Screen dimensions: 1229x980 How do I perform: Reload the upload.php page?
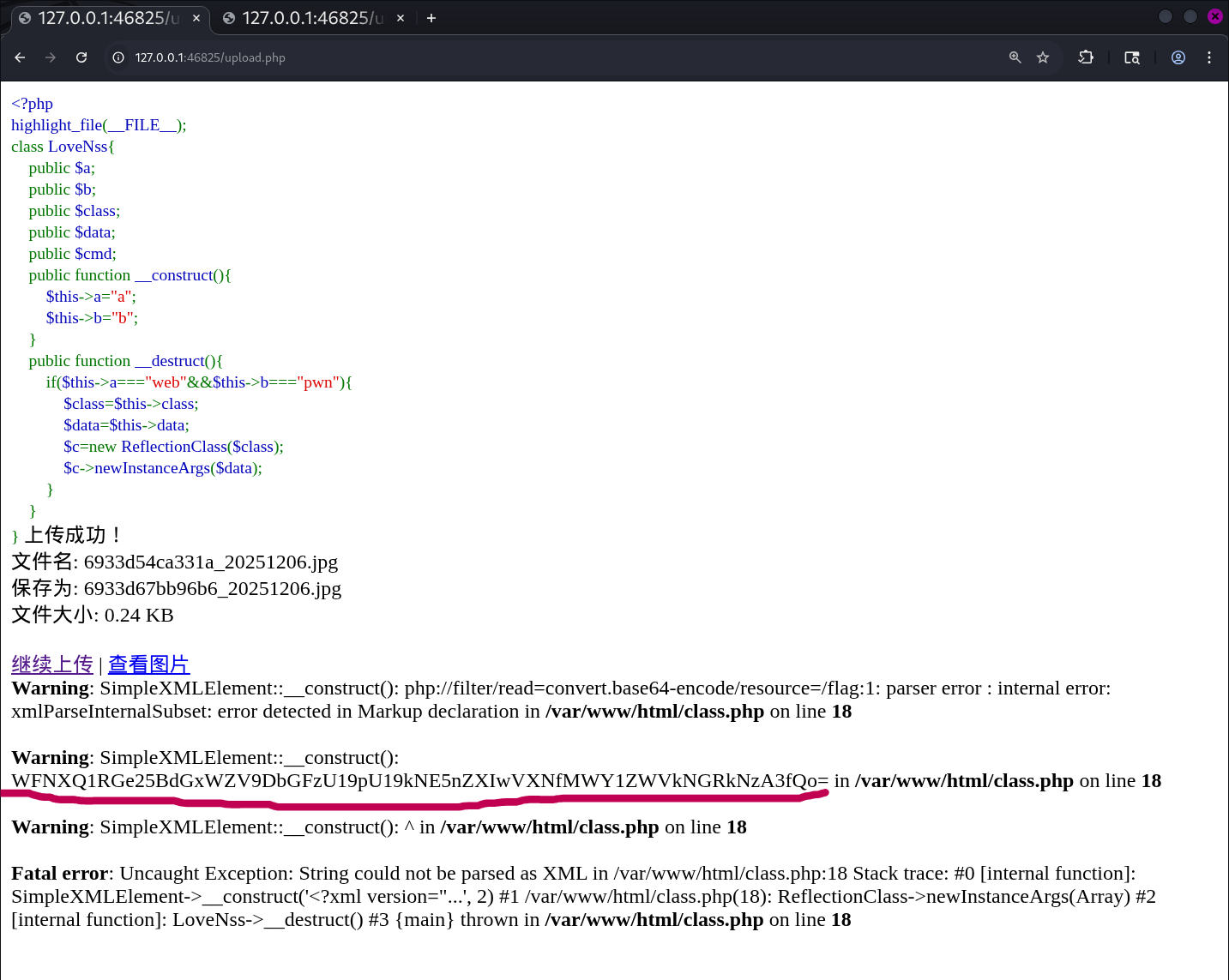click(81, 57)
